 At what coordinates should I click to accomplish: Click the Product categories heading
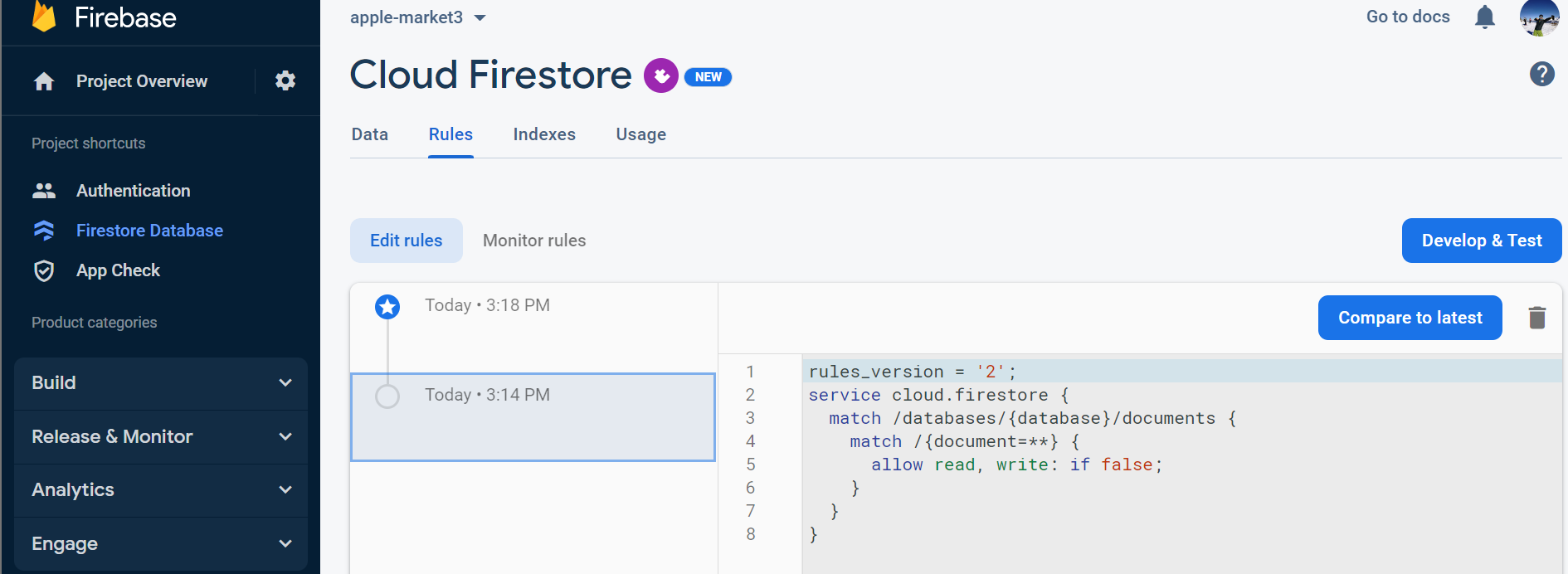pyautogui.click(x=95, y=323)
